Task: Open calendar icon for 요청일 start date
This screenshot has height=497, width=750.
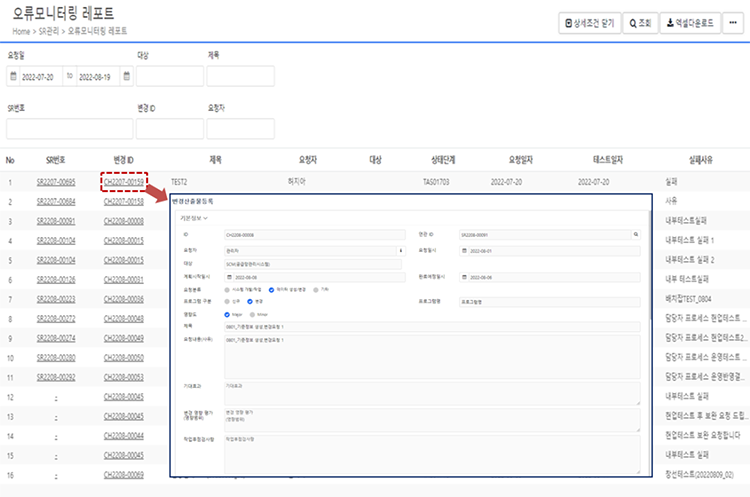Action: tap(14, 76)
